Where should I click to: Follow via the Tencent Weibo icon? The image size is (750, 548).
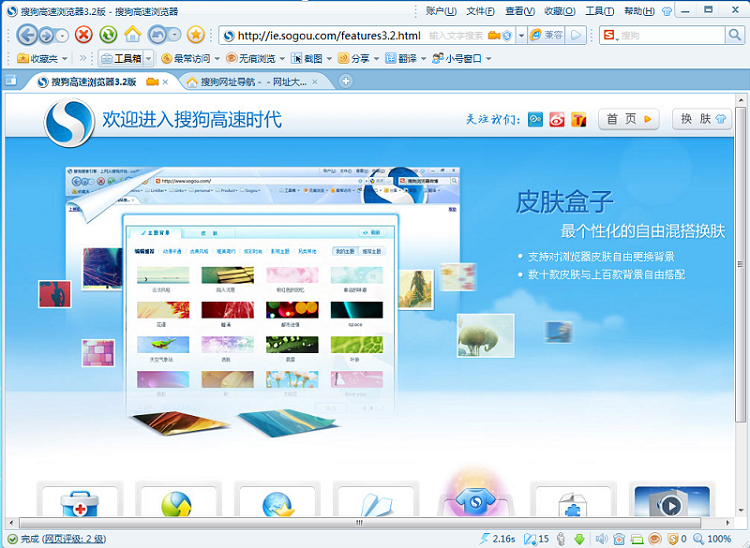click(535, 119)
